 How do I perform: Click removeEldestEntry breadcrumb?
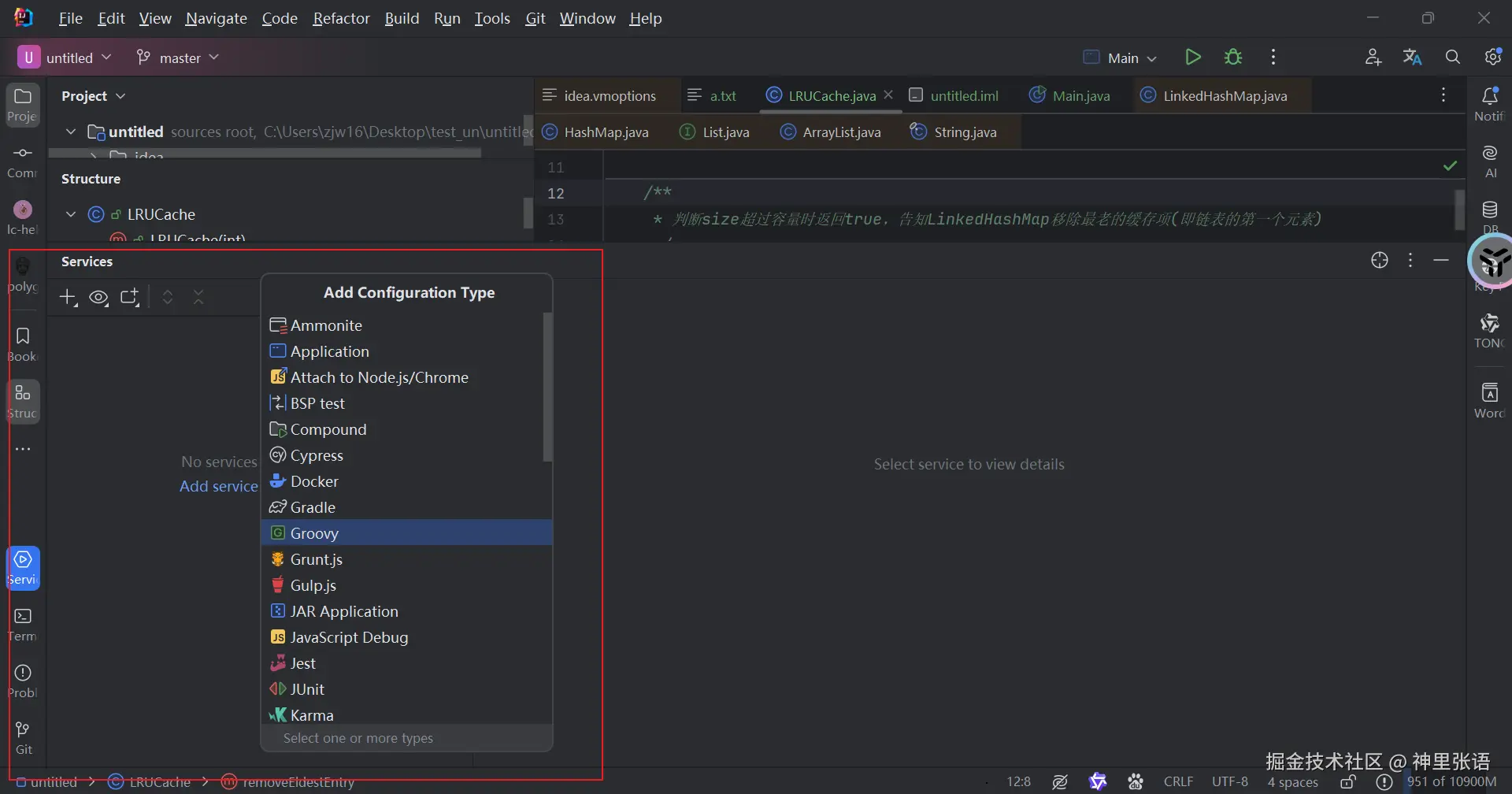(x=288, y=782)
